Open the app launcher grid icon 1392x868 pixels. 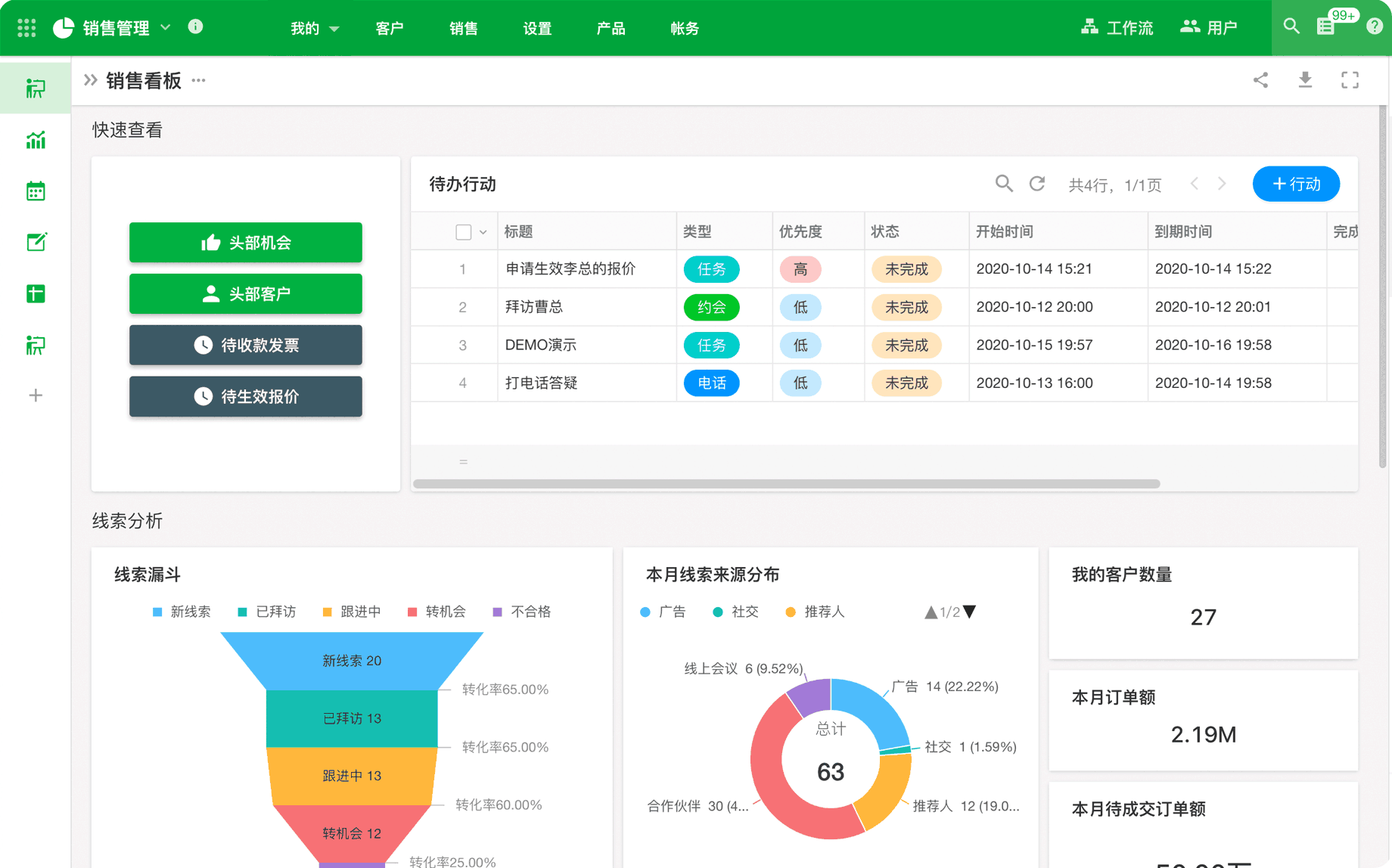26,28
